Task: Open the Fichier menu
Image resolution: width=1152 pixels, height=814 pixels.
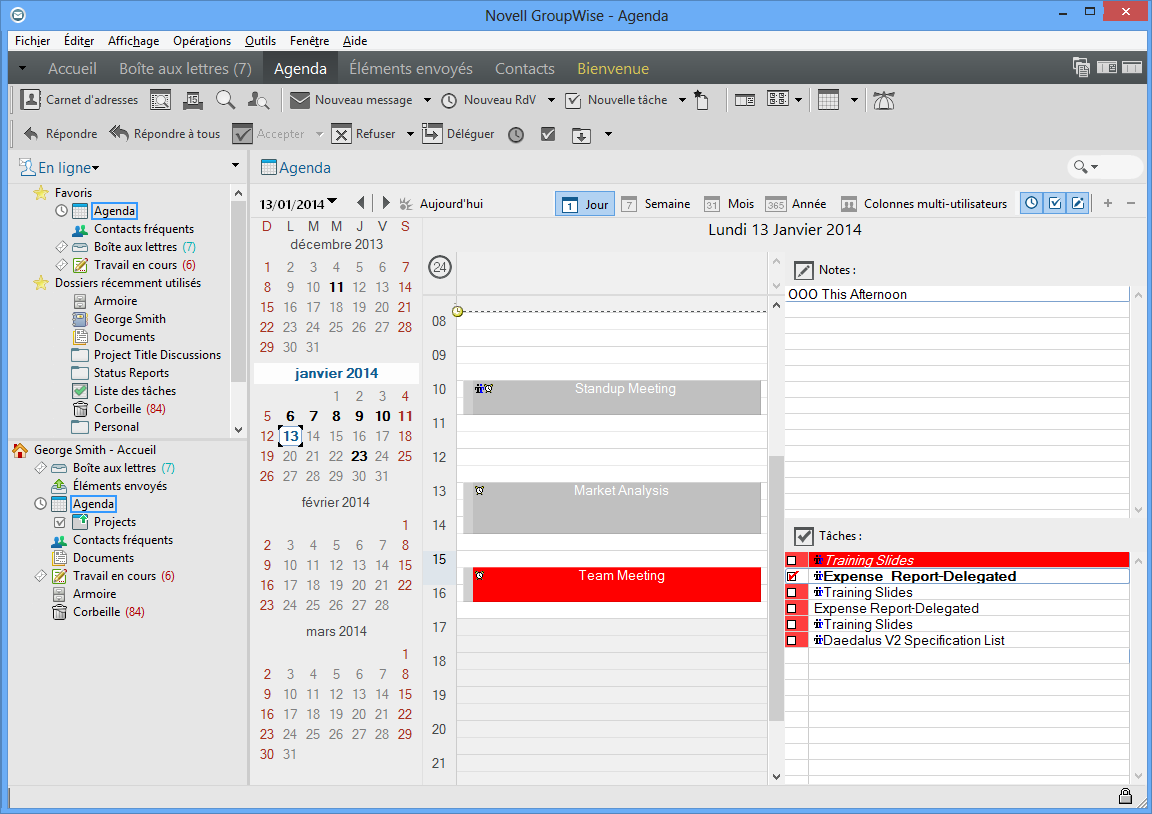Action: tap(32, 41)
